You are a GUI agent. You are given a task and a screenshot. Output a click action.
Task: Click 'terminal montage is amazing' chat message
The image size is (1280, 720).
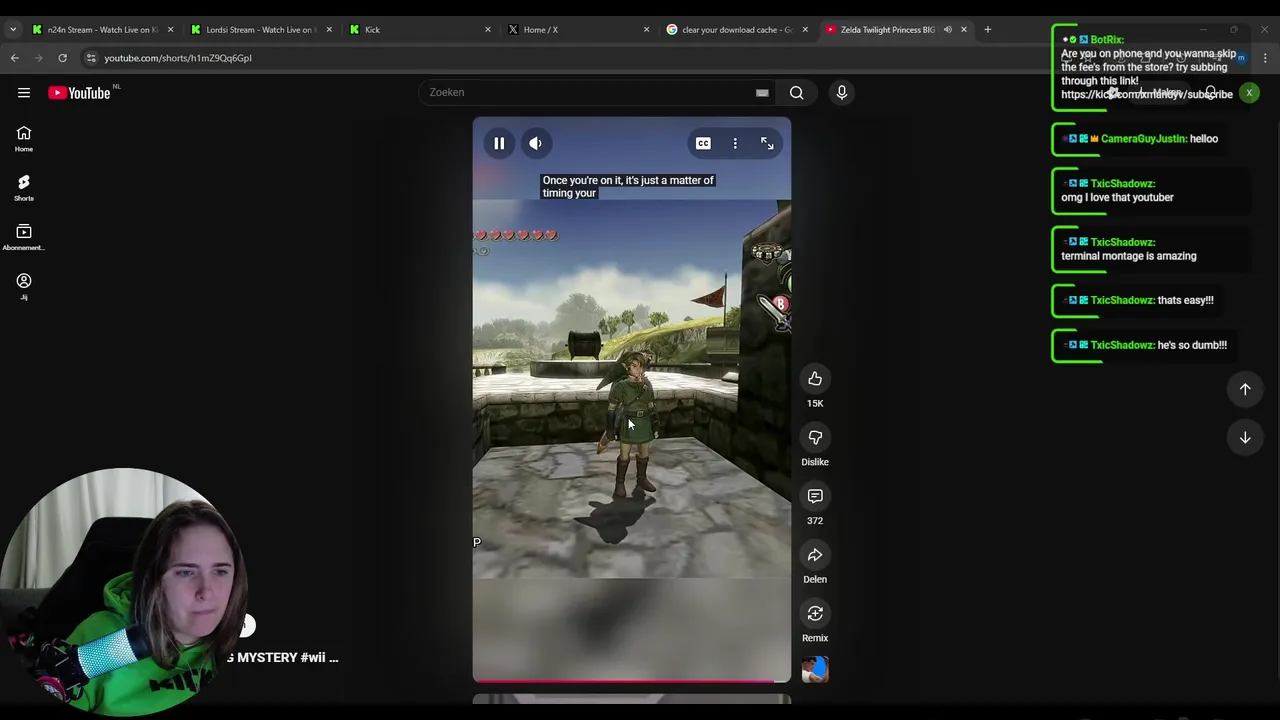coord(1129,256)
